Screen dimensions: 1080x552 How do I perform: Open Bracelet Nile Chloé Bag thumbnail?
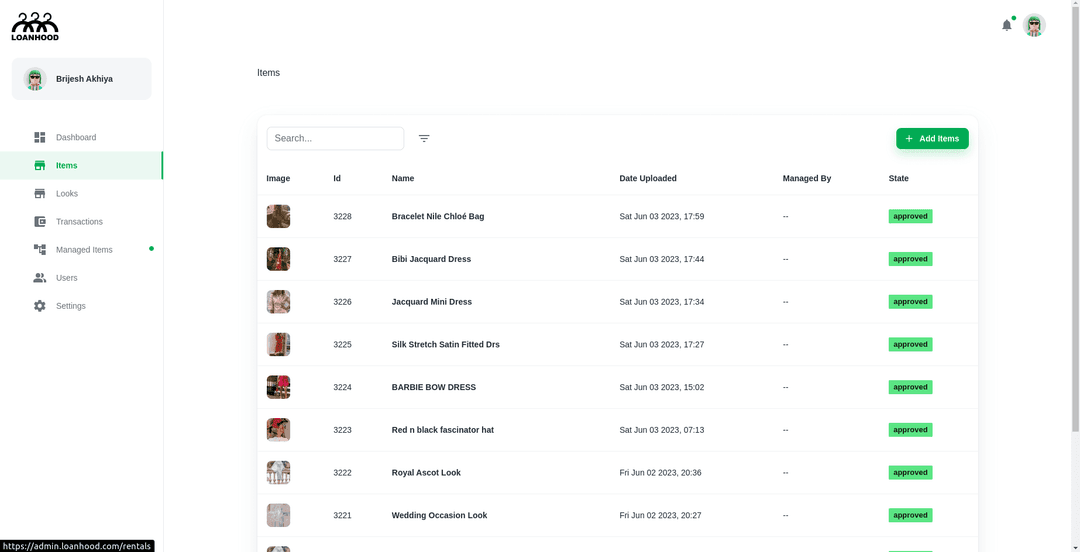click(x=278, y=216)
